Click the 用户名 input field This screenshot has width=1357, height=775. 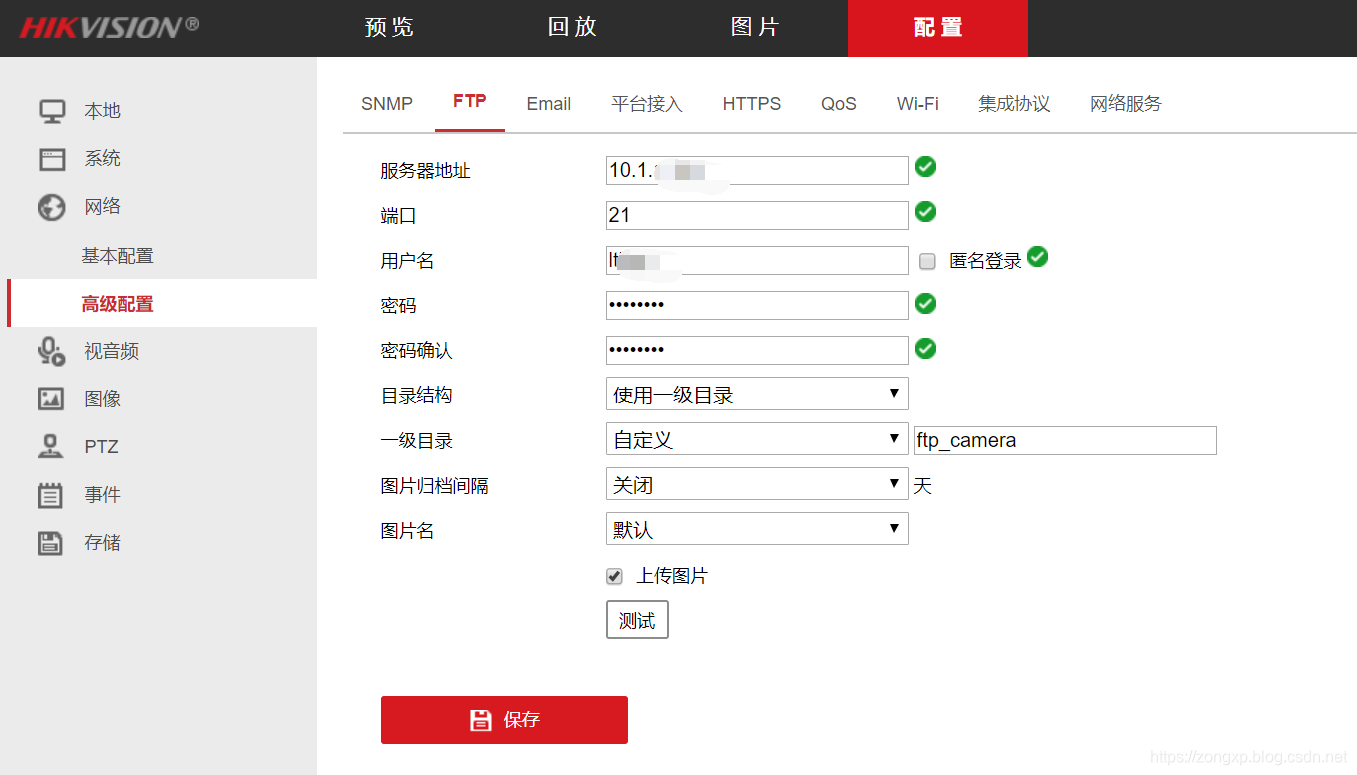coord(757,260)
